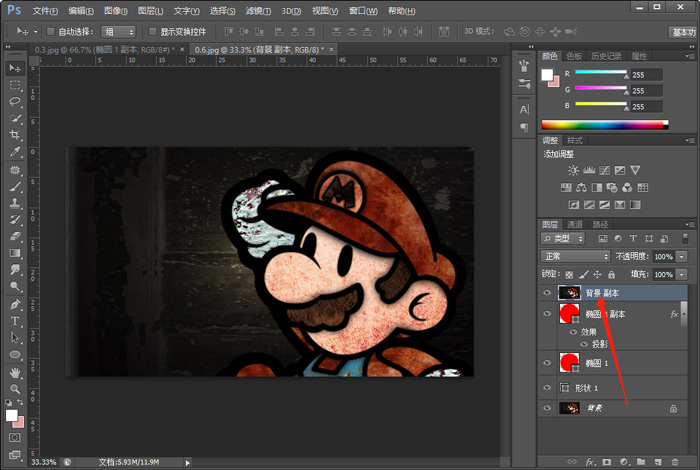Select the Spot Healing Brush tool
700x470 pixels.
coord(15,170)
